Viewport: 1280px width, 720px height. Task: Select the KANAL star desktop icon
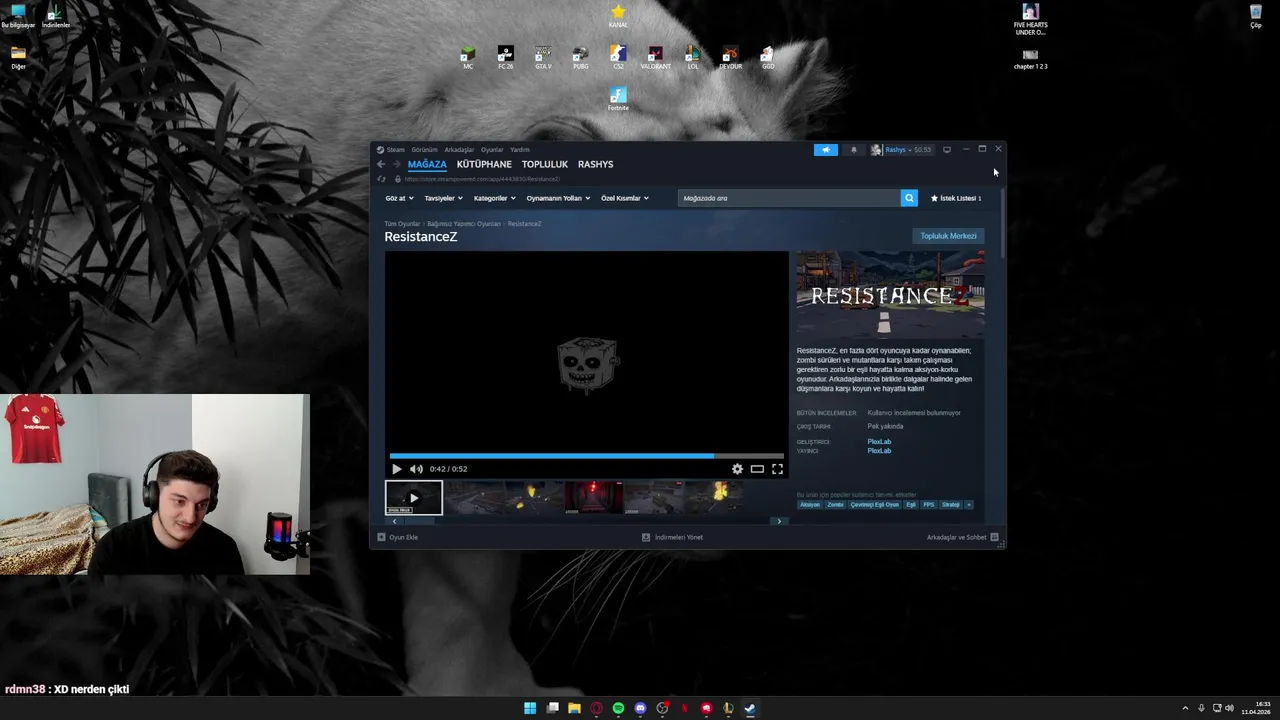(x=618, y=16)
